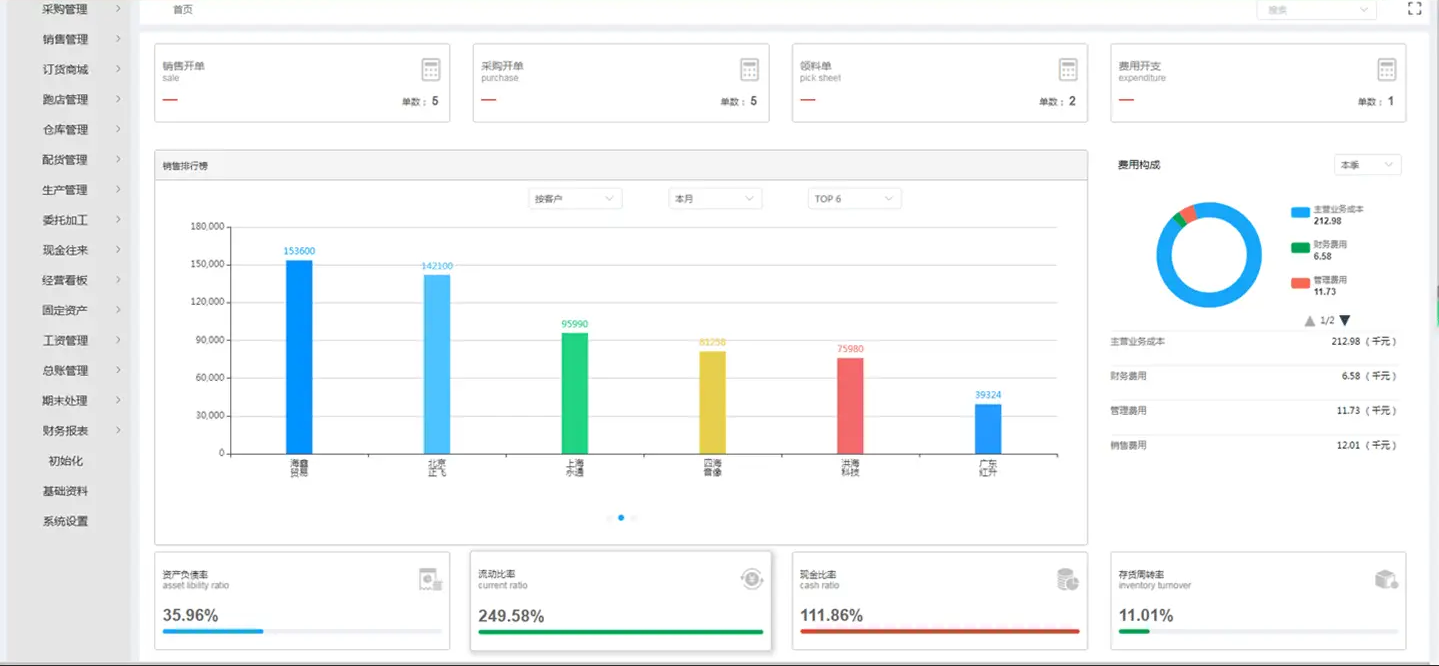Open the TOP 6 ranking dropdown
1439x666 pixels.
(x=854, y=199)
